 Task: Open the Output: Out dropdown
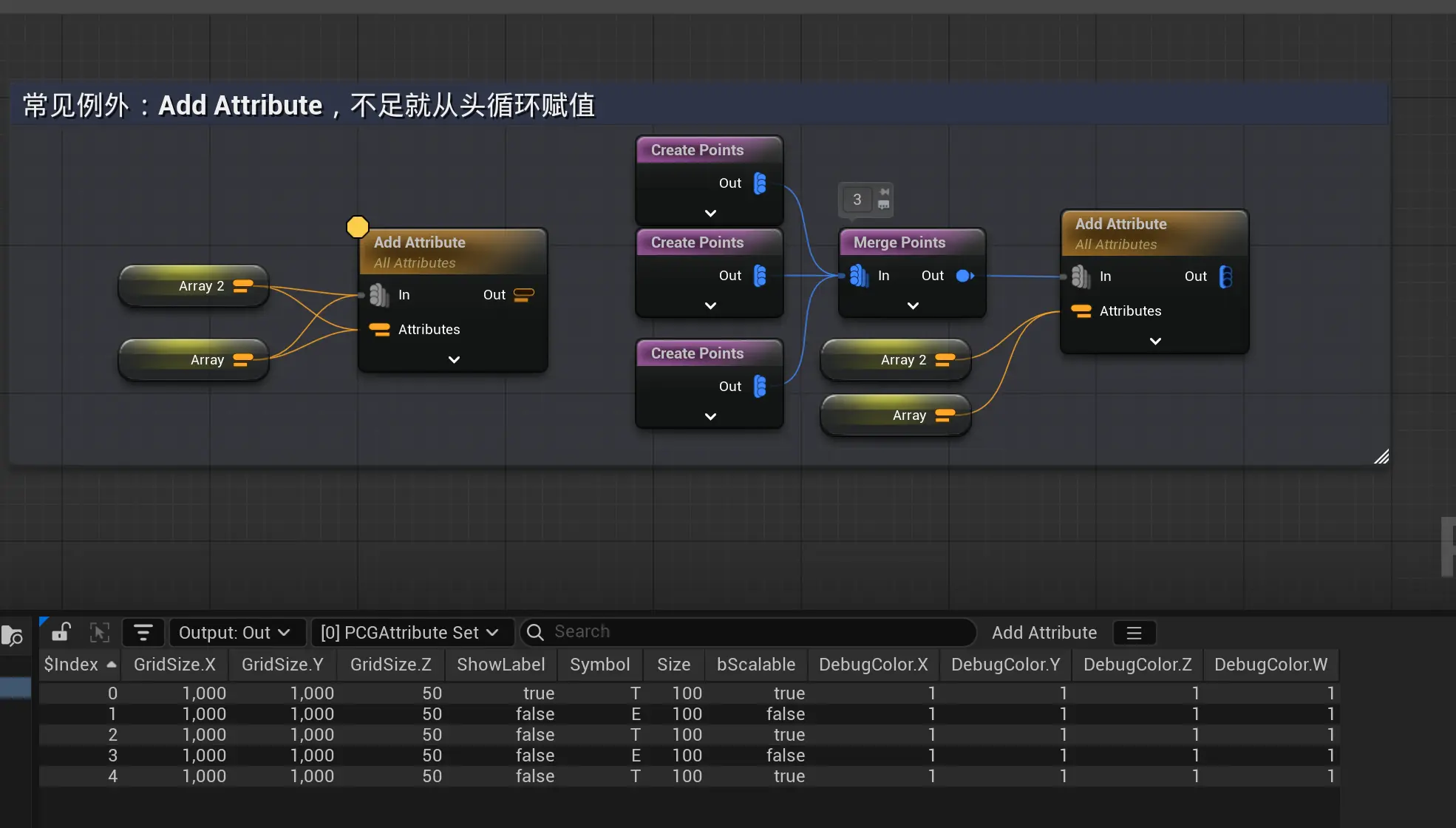tap(235, 633)
